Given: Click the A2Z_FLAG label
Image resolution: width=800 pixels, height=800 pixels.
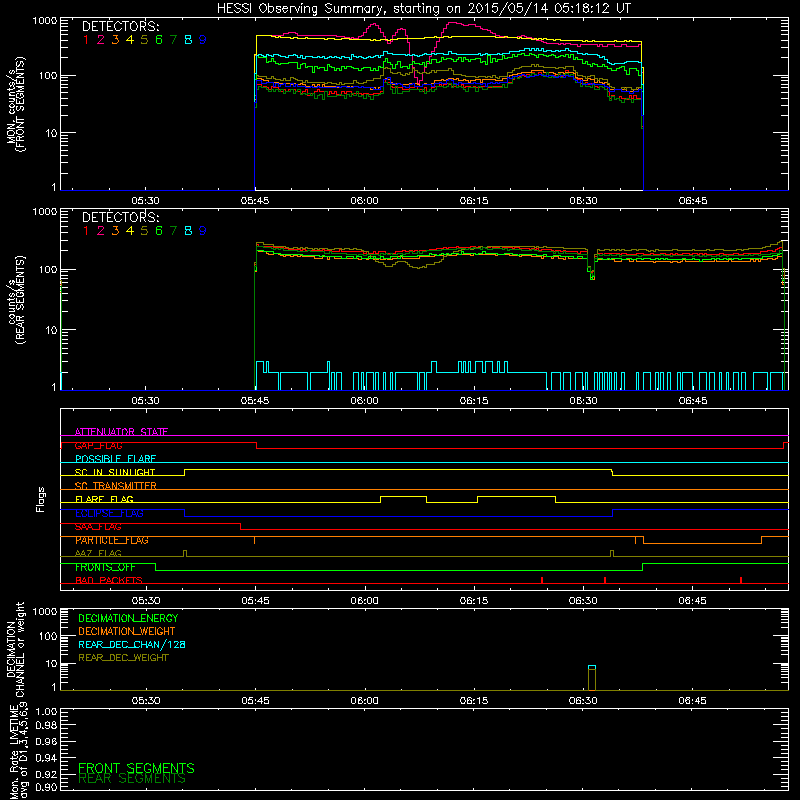Looking at the screenshot, I should (98, 553).
